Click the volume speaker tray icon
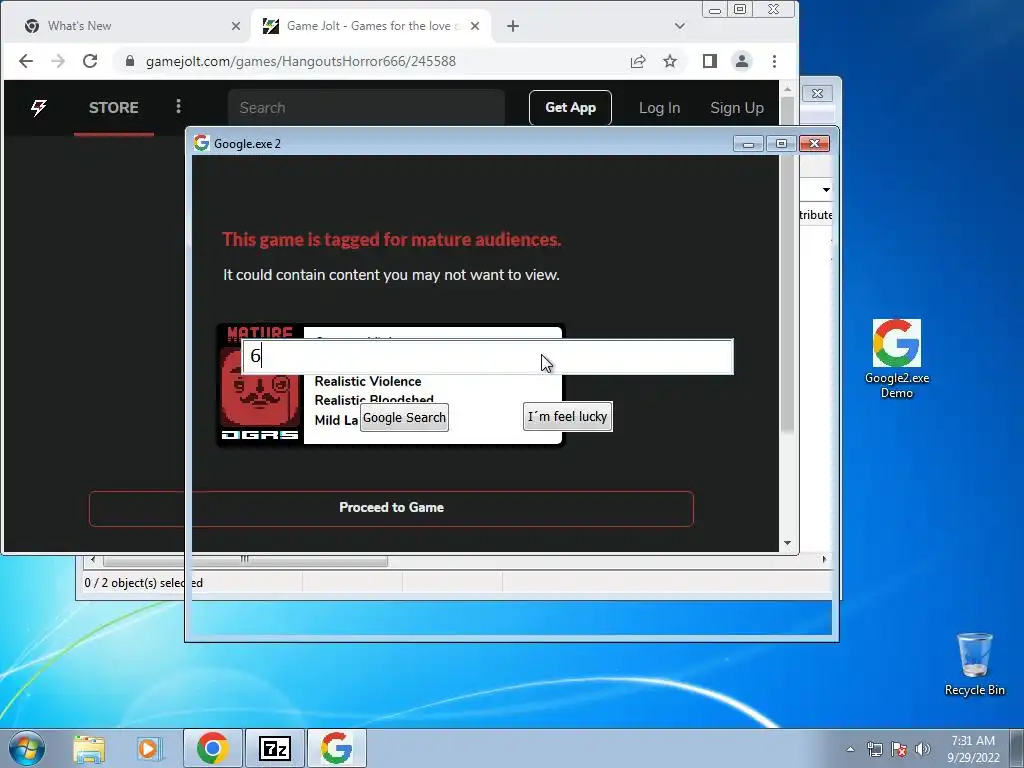The height and width of the screenshot is (768, 1024). [923, 749]
